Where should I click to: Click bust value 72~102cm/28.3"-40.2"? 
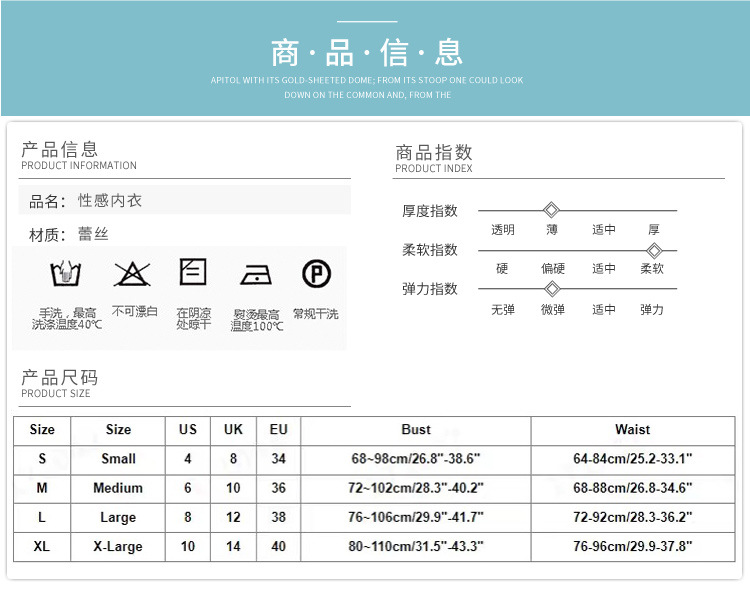tap(416, 488)
